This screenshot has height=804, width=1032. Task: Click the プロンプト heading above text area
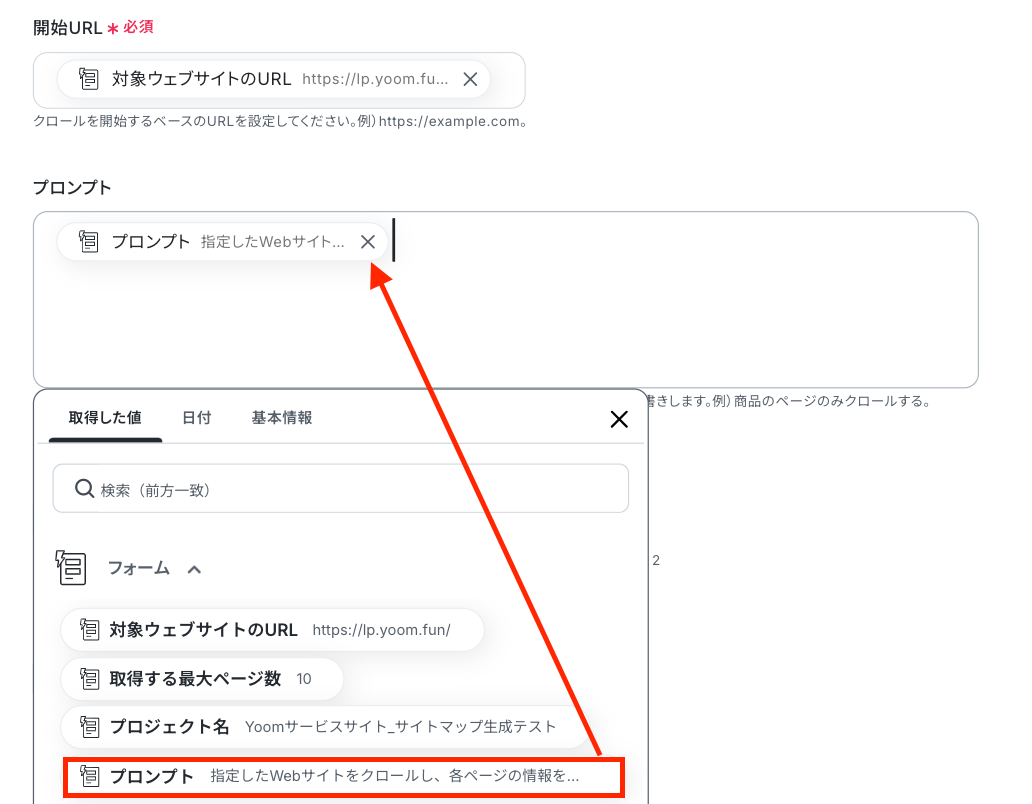pos(72,188)
